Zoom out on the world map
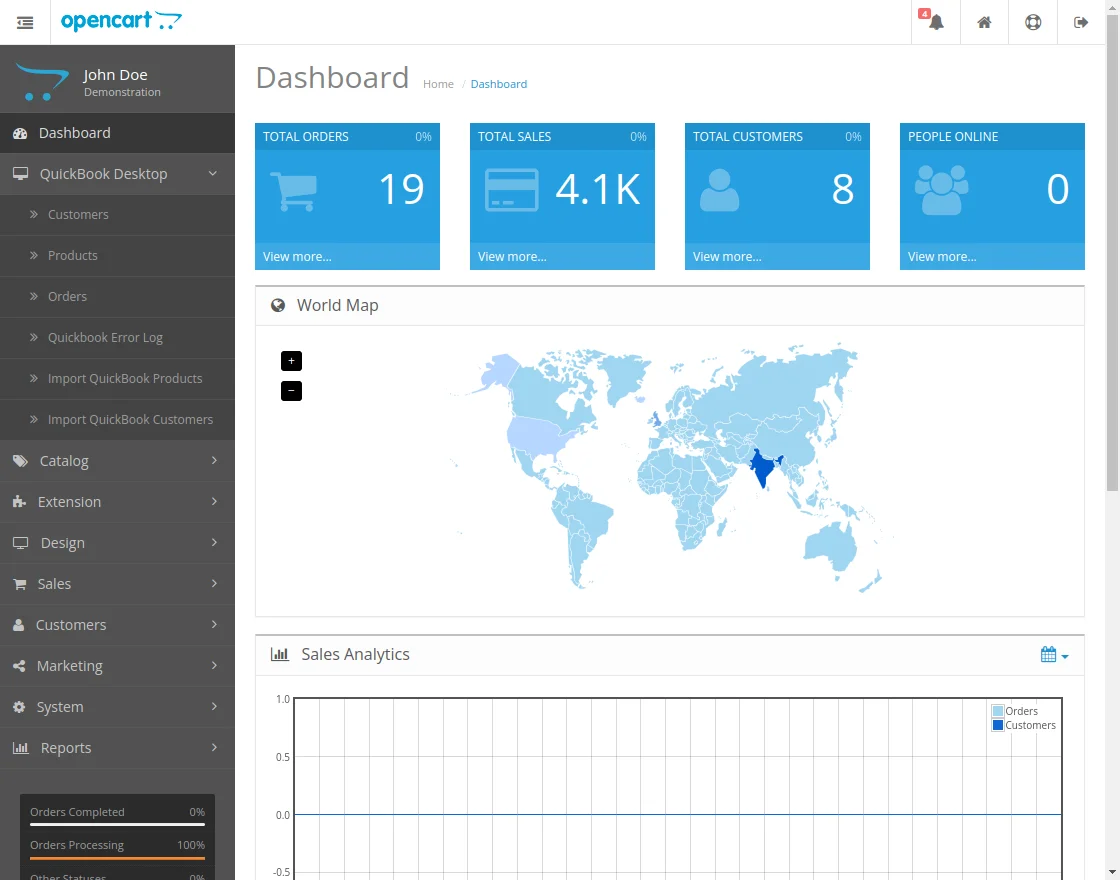This screenshot has height=880, width=1120. [291, 391]
